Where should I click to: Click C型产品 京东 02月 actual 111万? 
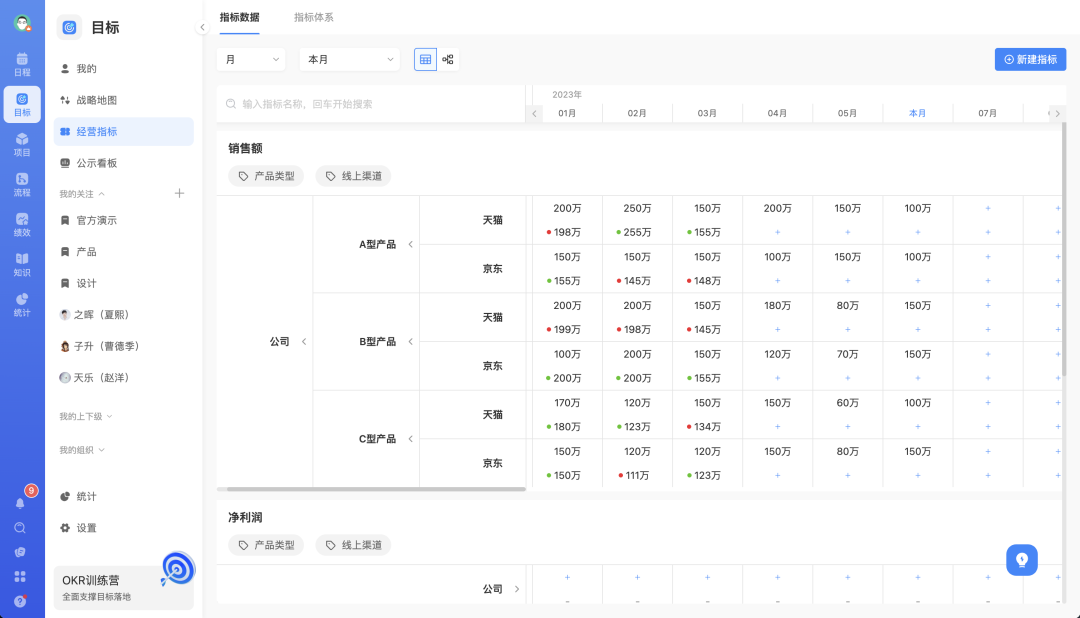(x=637, y=475)
